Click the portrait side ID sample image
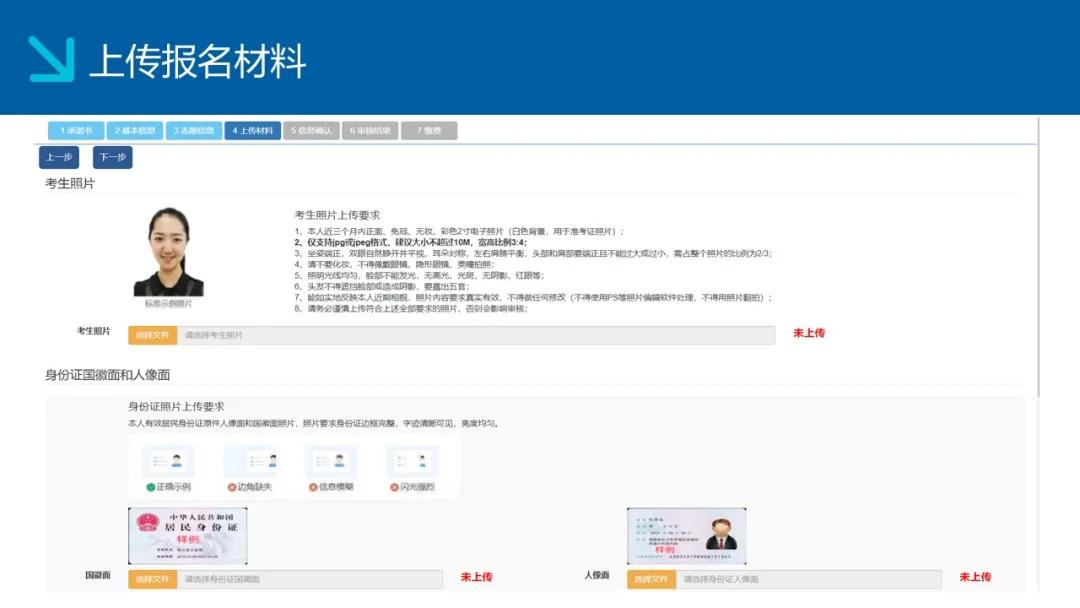Viewport: 1080px width, 608px height. (x=686, y=536)
